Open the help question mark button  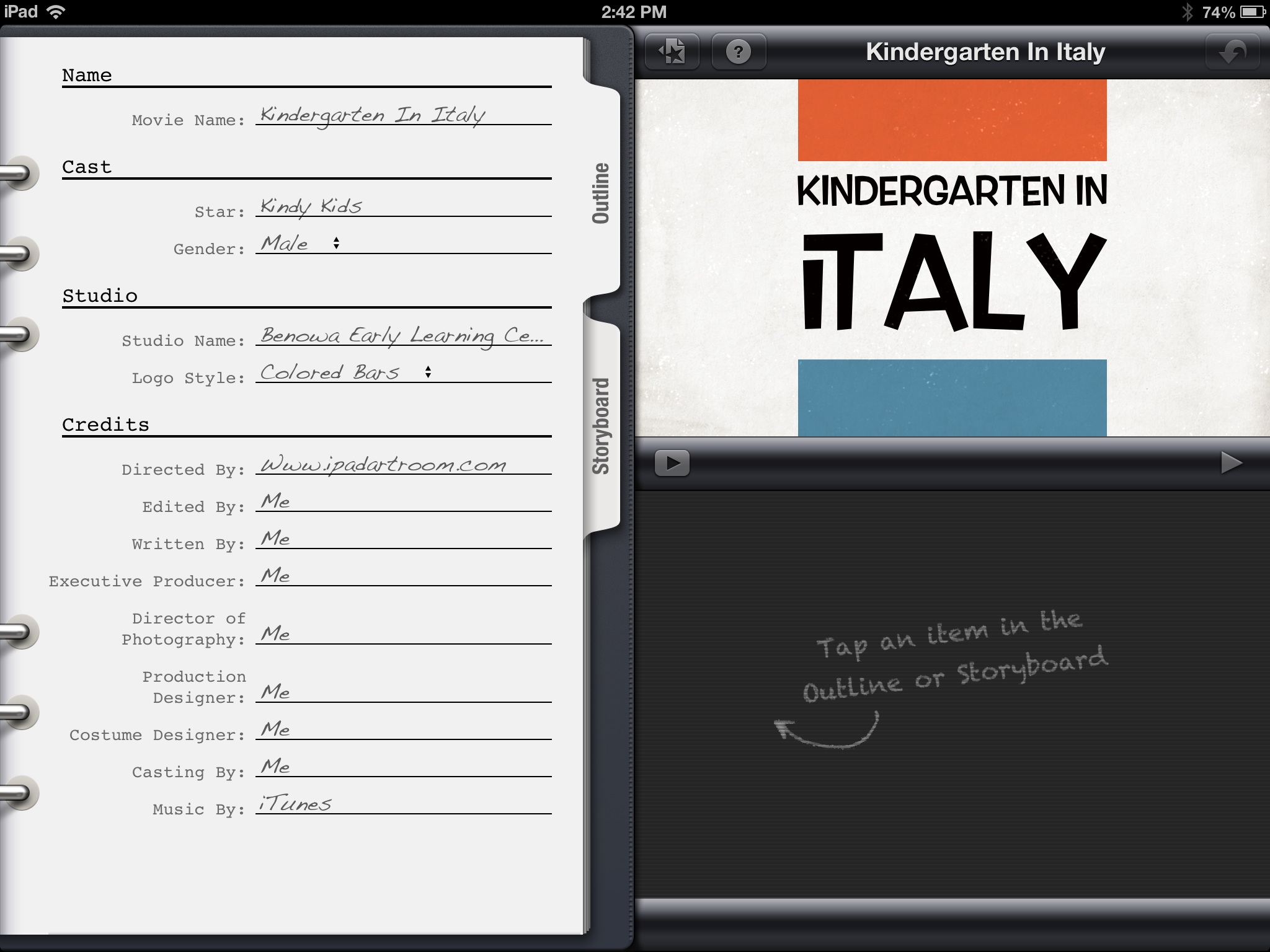pyautogui.click(x=738, y=51)
